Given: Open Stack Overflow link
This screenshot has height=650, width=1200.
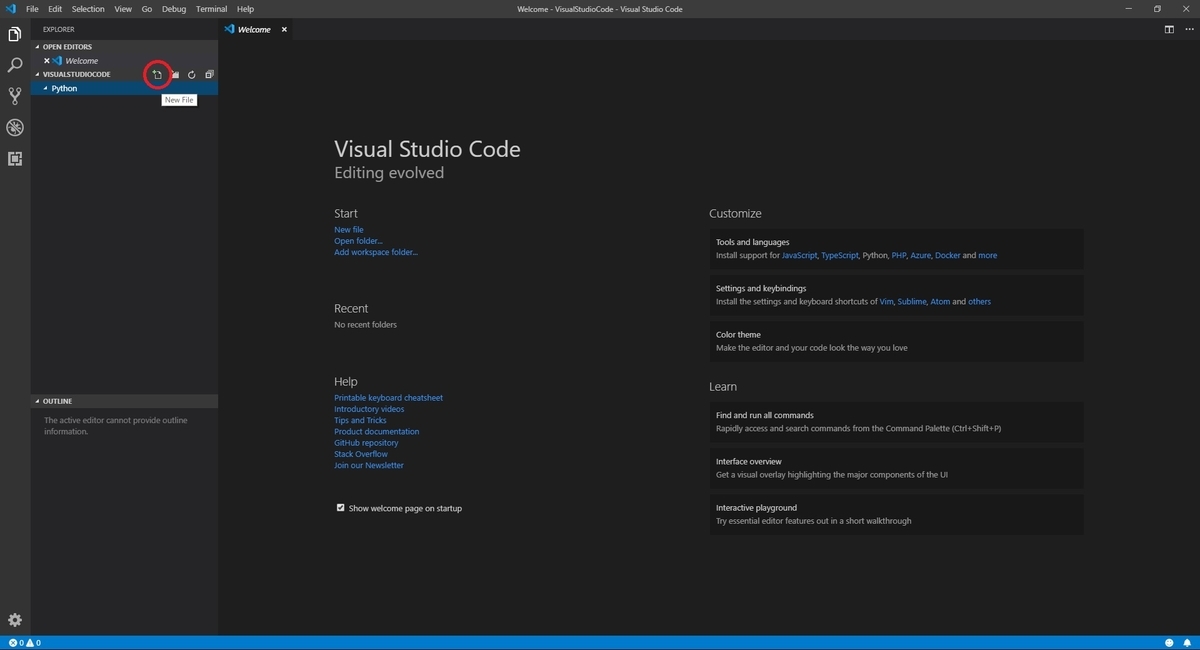Looking at the screenshot, I should tap(361, 454).
